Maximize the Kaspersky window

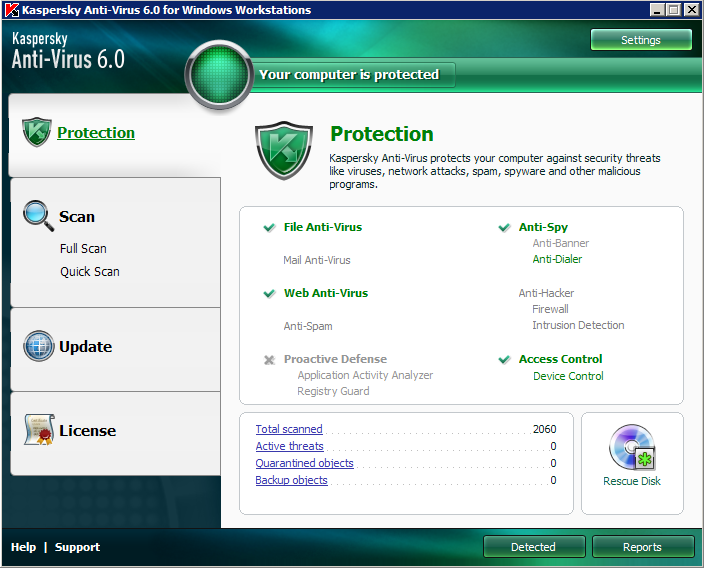point(674,9)
